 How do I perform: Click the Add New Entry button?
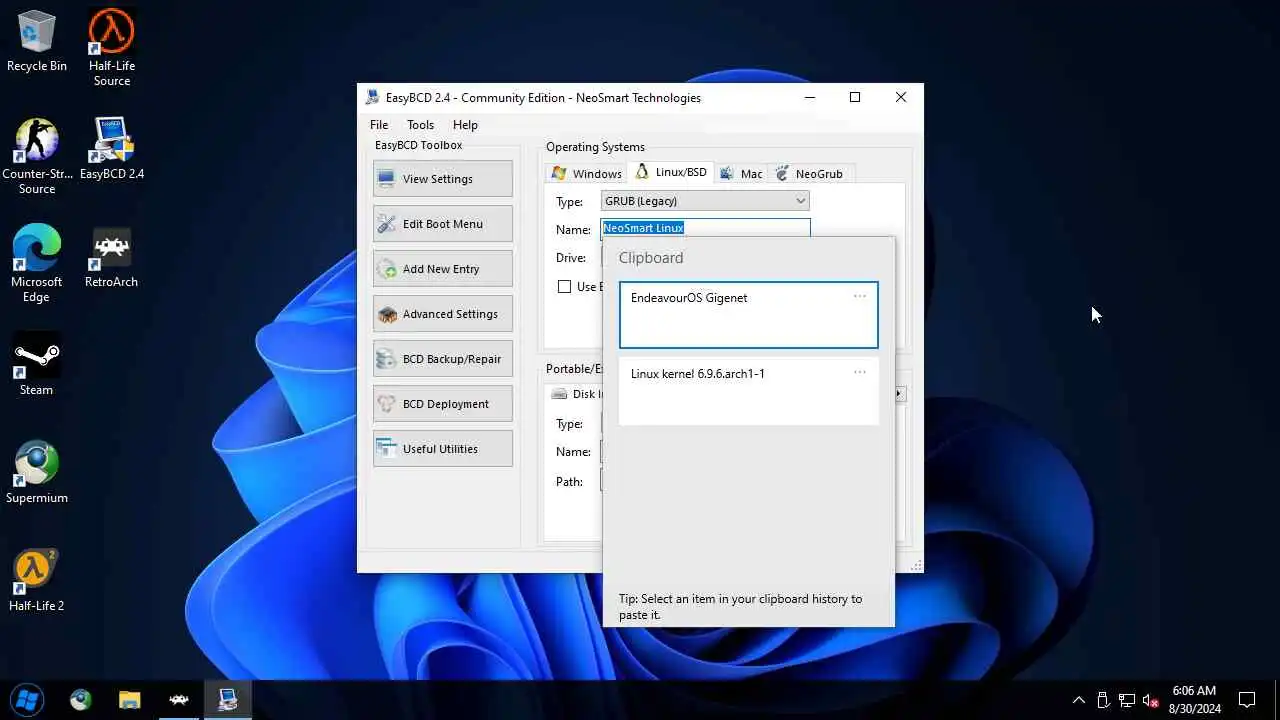click(443, 269)
